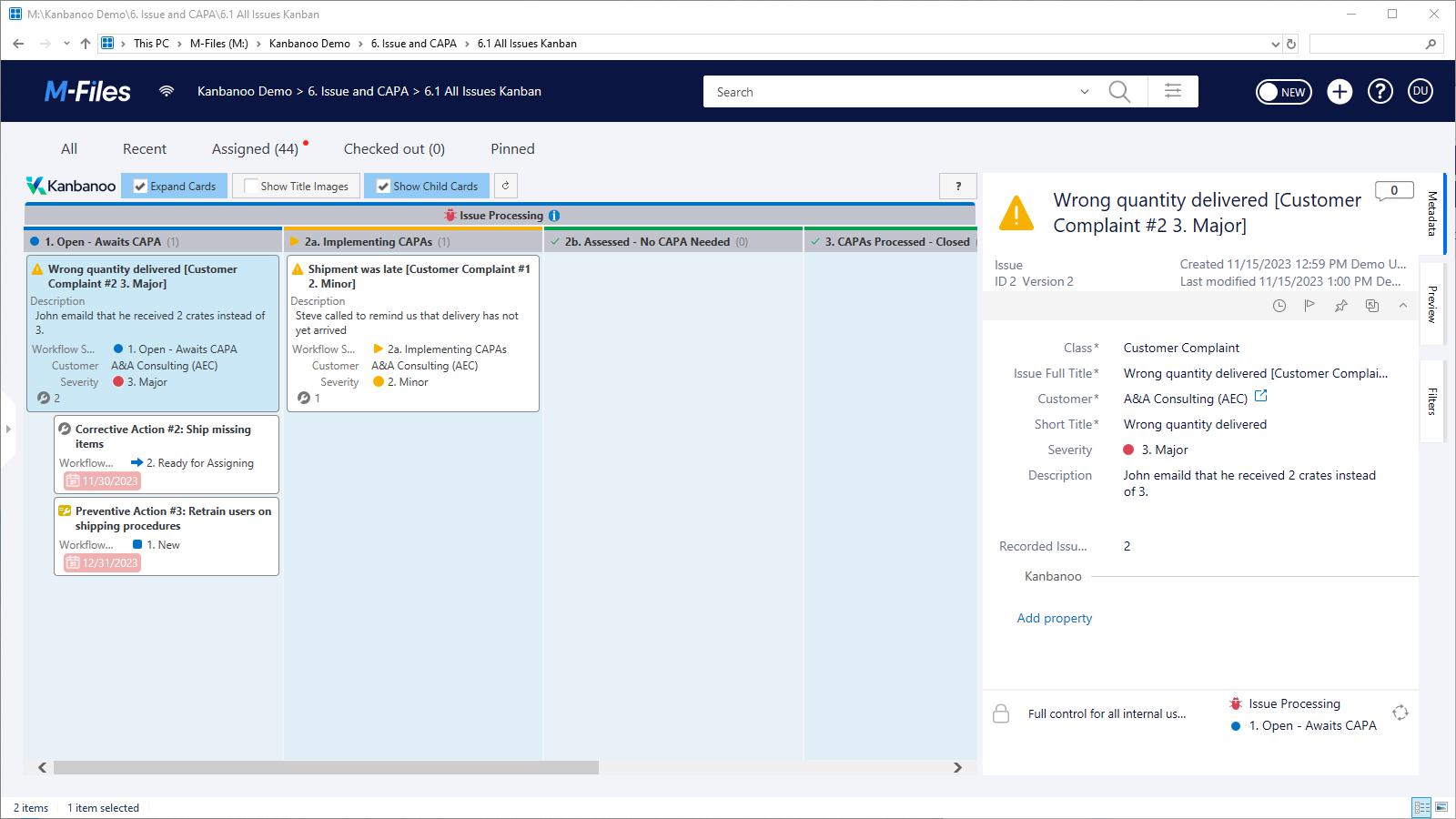
Task: Click the board scroll right arrow
Action: pyautogui.click(x=957, y=767)
